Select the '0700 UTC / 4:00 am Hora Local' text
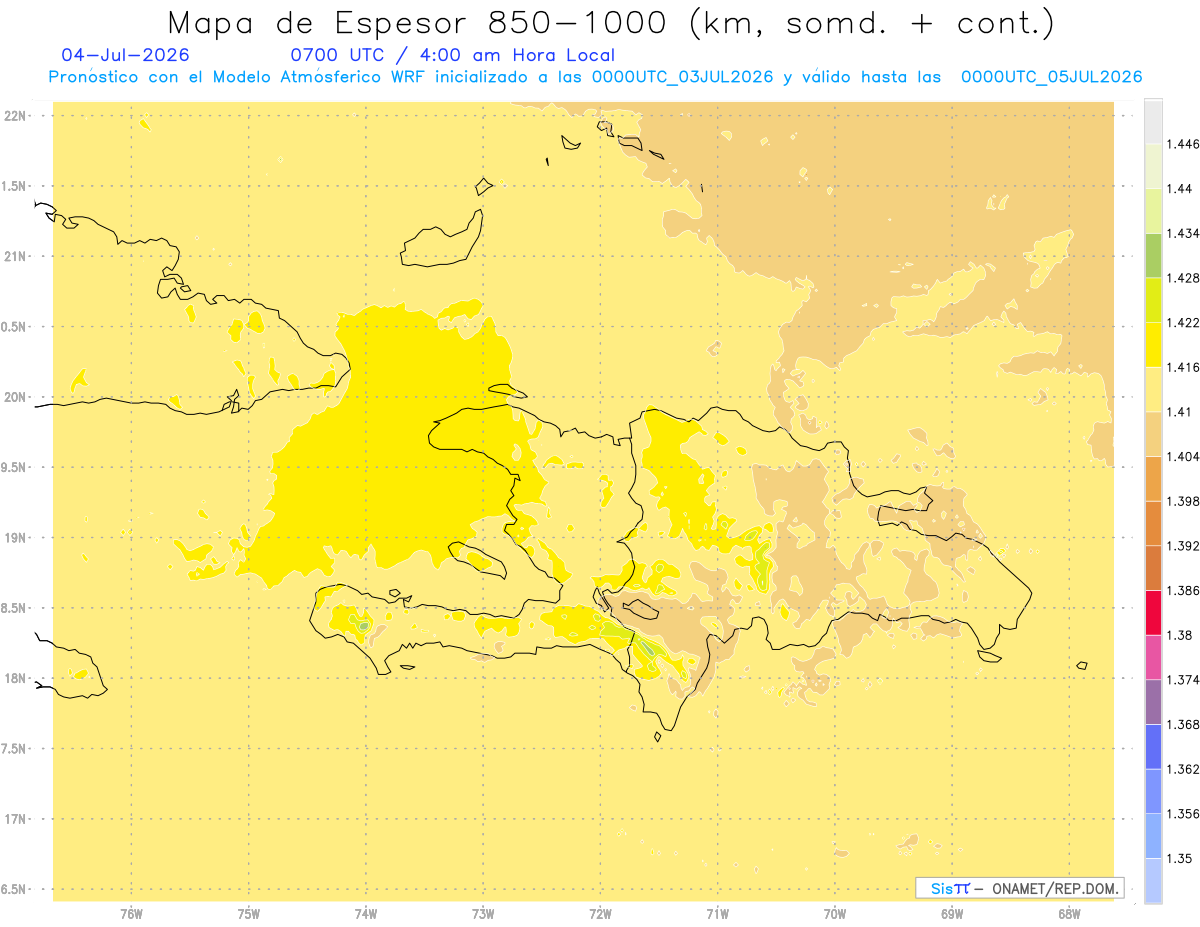The width and height of the screenshot is (1200, 927). click(x=452, y=55)
